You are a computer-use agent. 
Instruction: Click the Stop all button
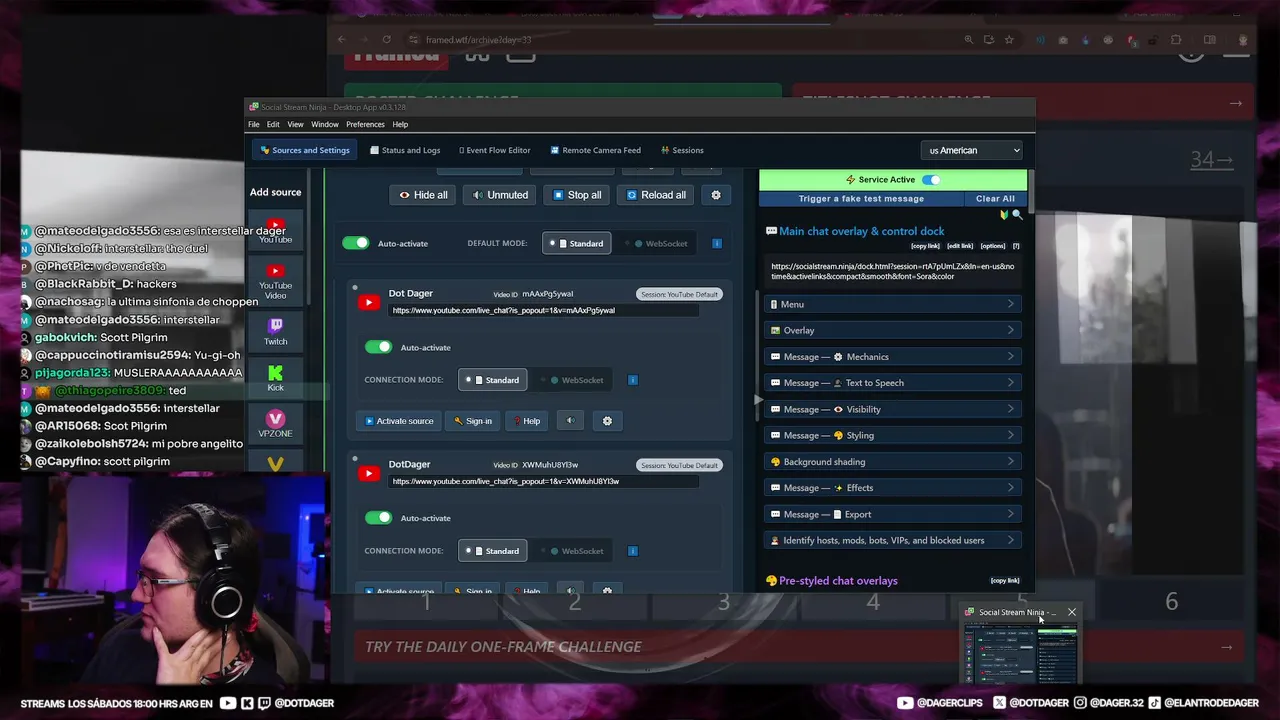tap(577, 195)
